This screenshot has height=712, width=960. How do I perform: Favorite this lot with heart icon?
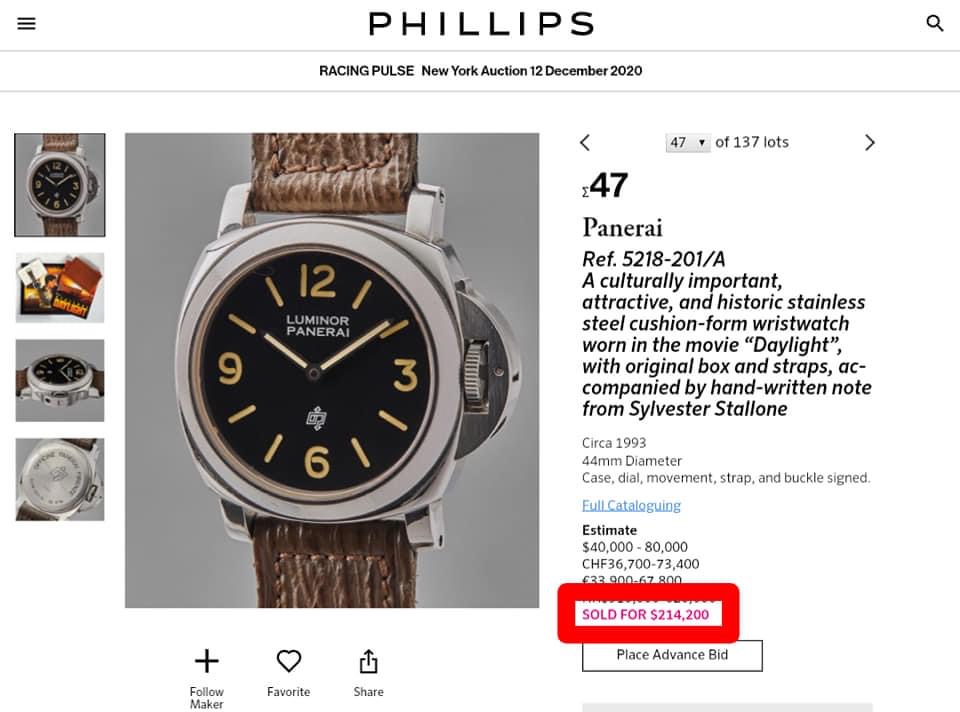click(289, 661)
